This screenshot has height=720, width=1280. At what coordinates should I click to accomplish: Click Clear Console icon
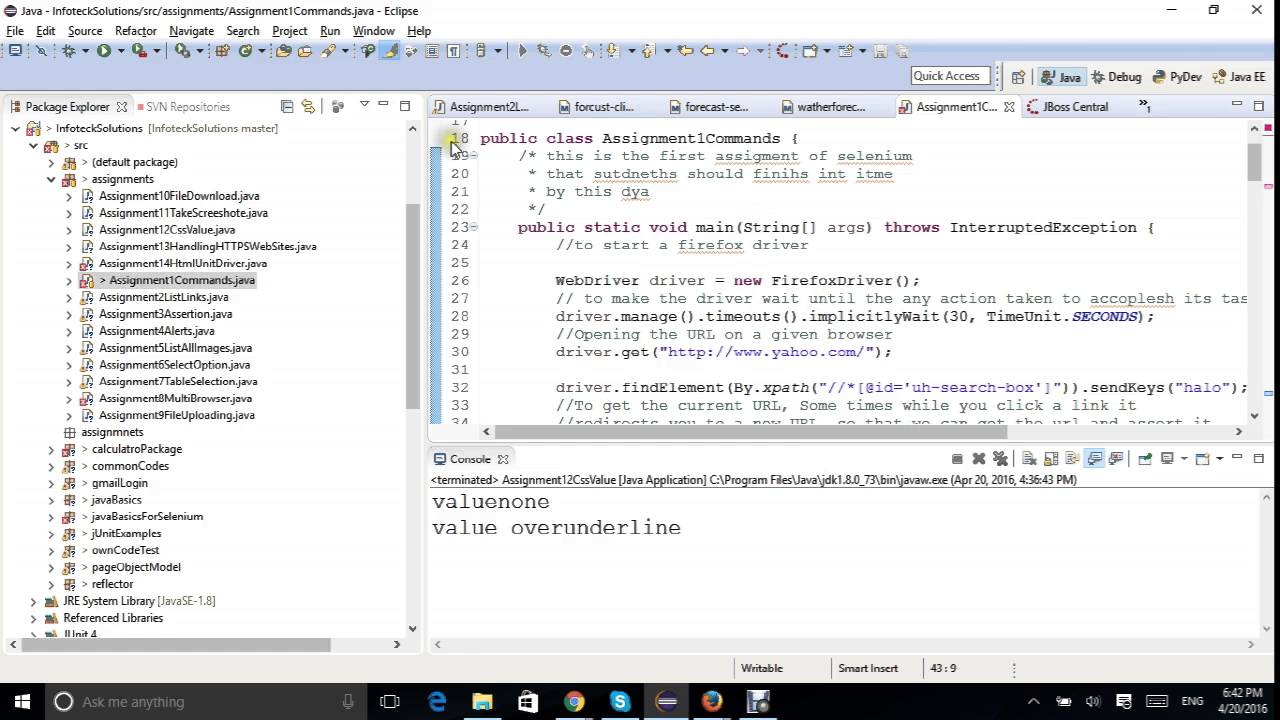[1029, 459]
